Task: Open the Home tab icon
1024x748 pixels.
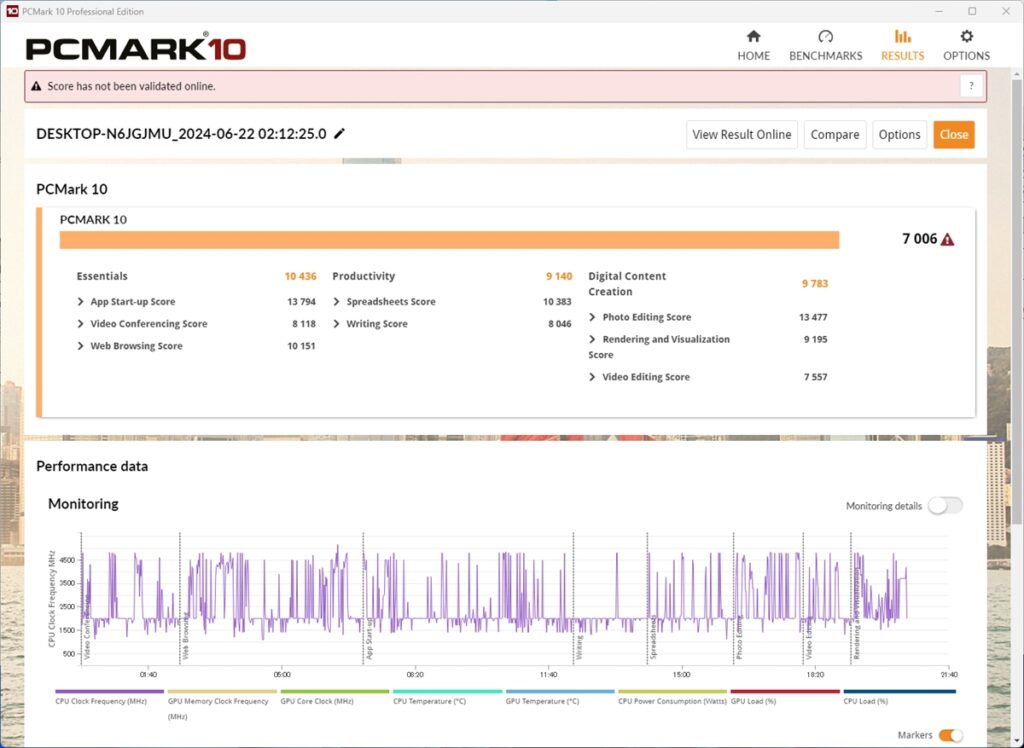Action: pyautogui.click(x=753, y=36)
